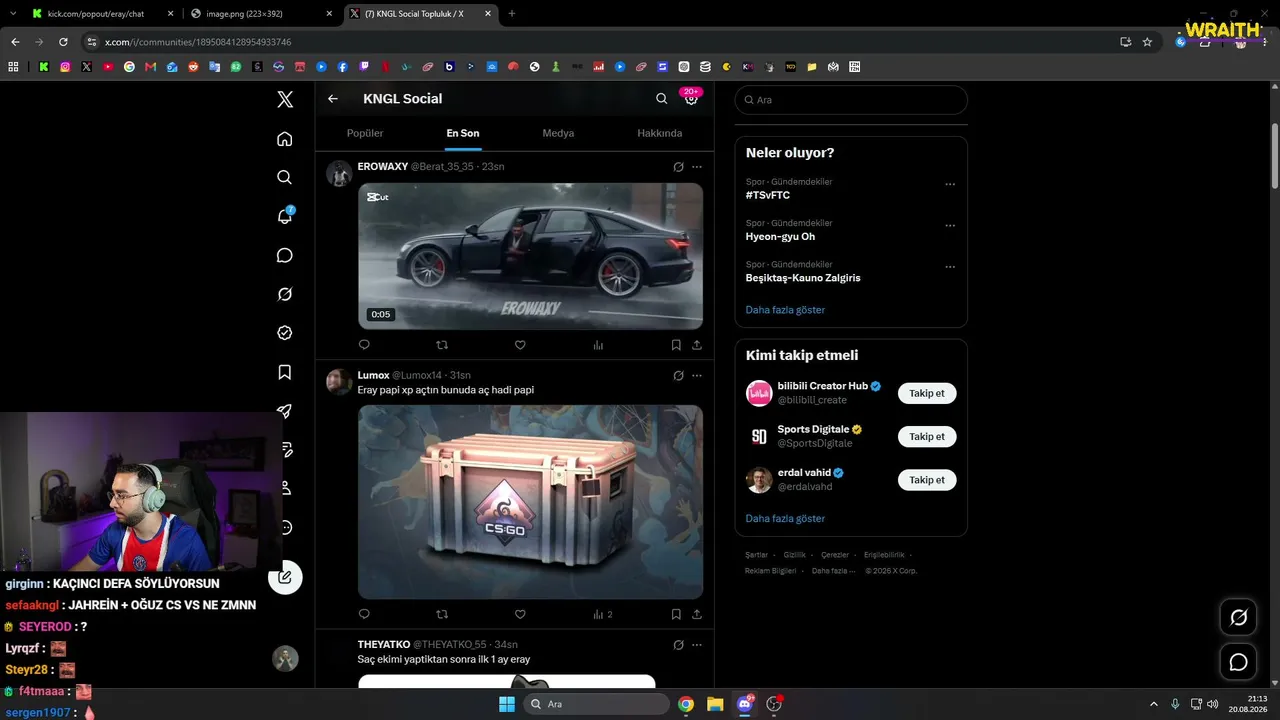Open more options on THEYATKO post
This screenshot has width=1280, height=720.
tap(697, 645)
